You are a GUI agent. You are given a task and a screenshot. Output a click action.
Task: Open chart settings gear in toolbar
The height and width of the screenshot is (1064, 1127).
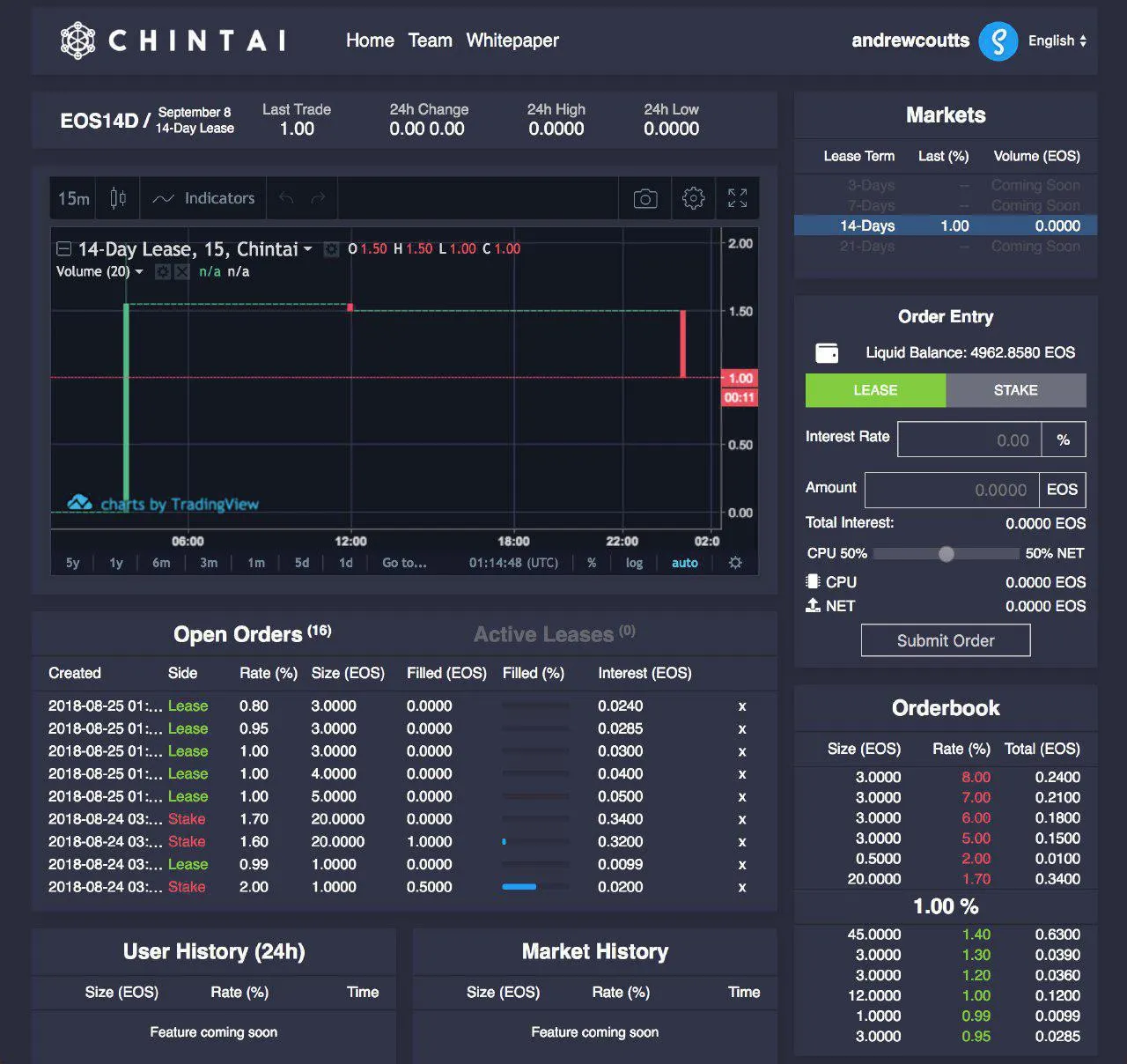pyautogui.click(x=694, y=198)
